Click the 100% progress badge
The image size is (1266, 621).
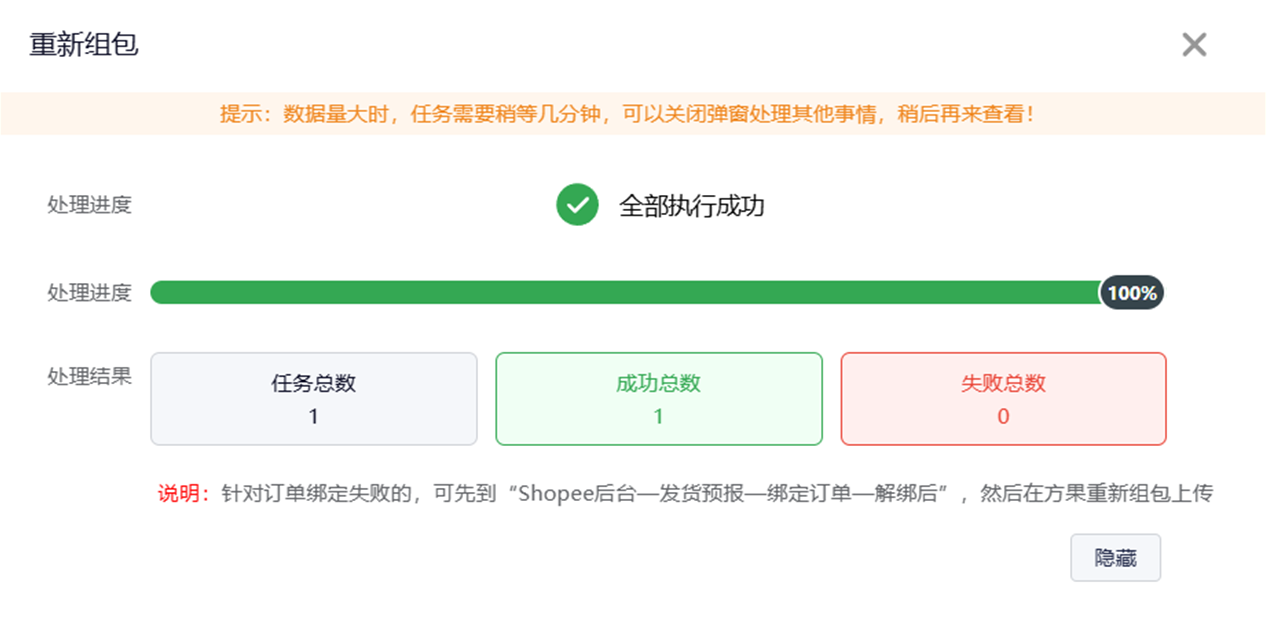(x=1132, y=293)
